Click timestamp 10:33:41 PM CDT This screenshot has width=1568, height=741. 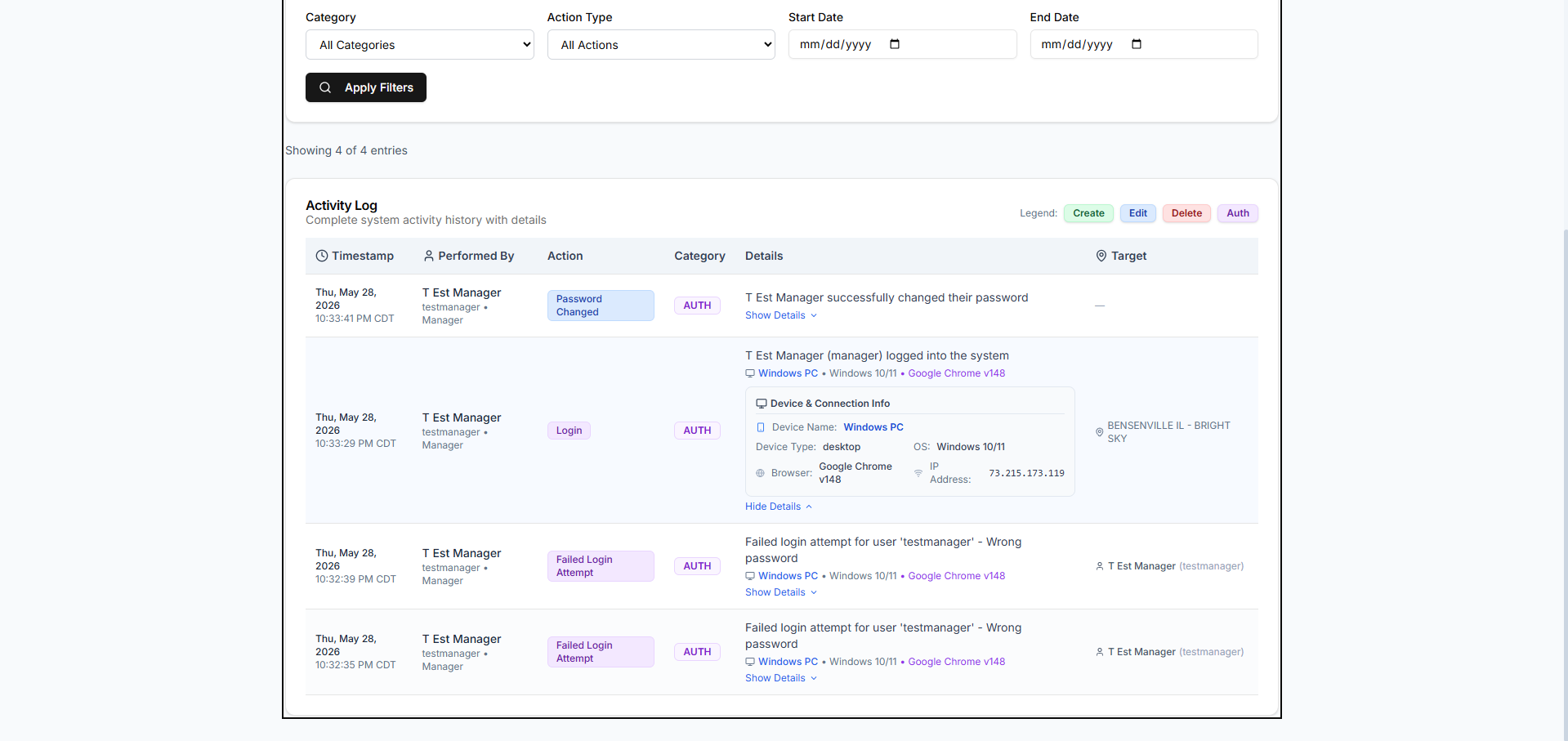(x=355, y=319)
